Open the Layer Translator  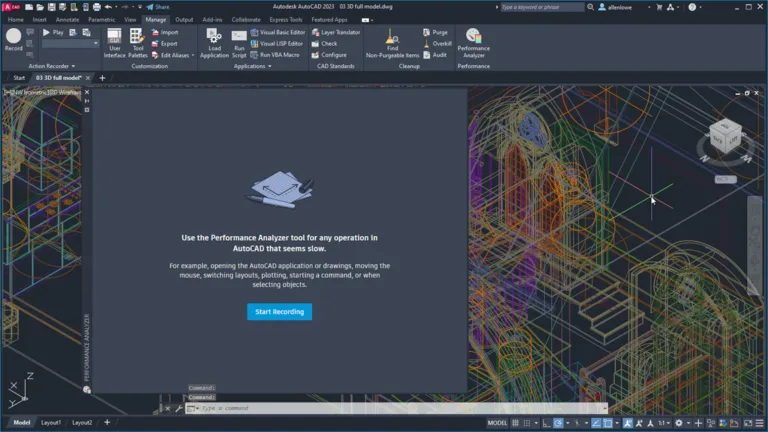coord(335,32)
